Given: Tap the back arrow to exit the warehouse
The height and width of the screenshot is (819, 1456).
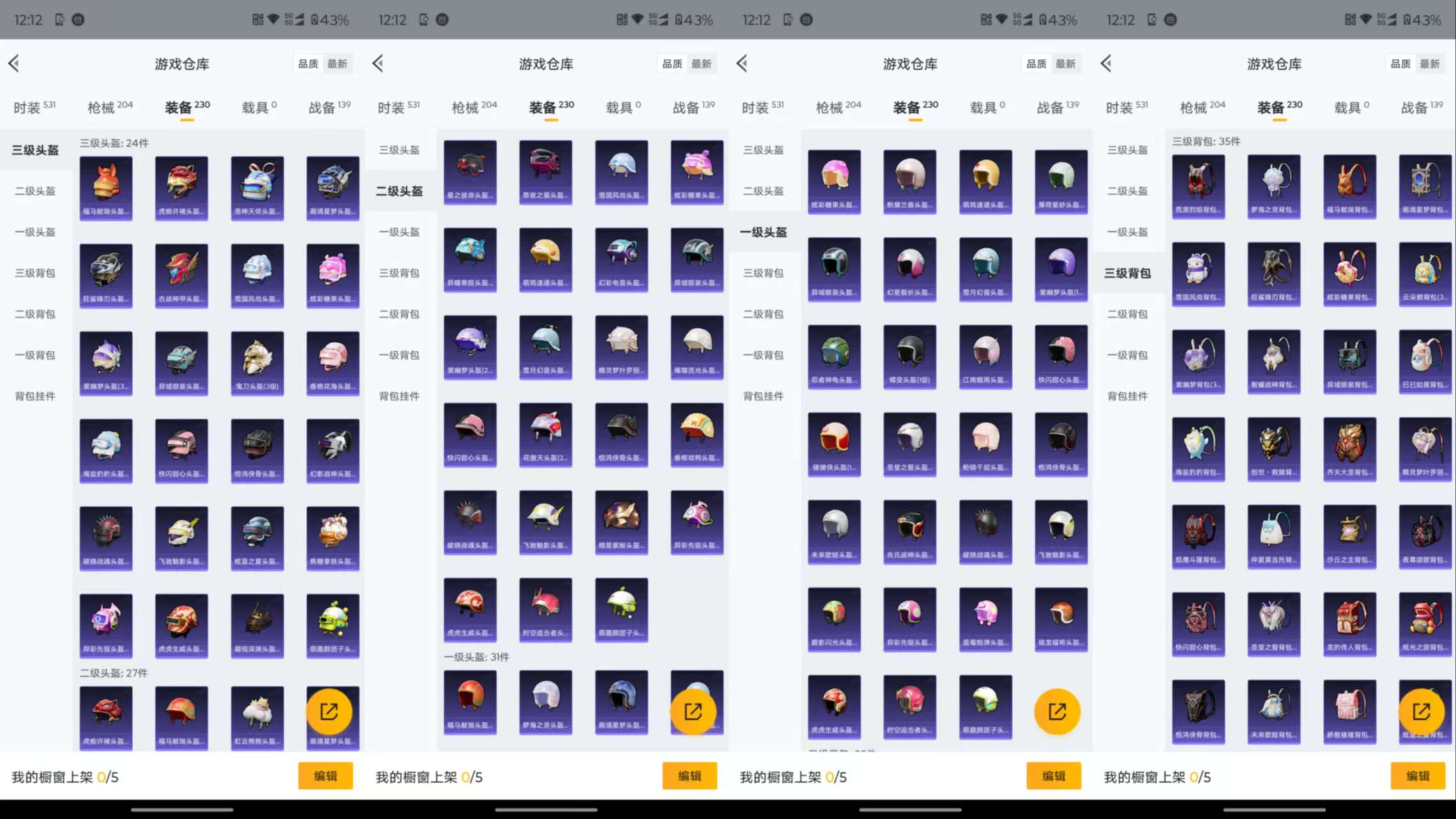Looking at the screenshot, I should tap(14, 63).
